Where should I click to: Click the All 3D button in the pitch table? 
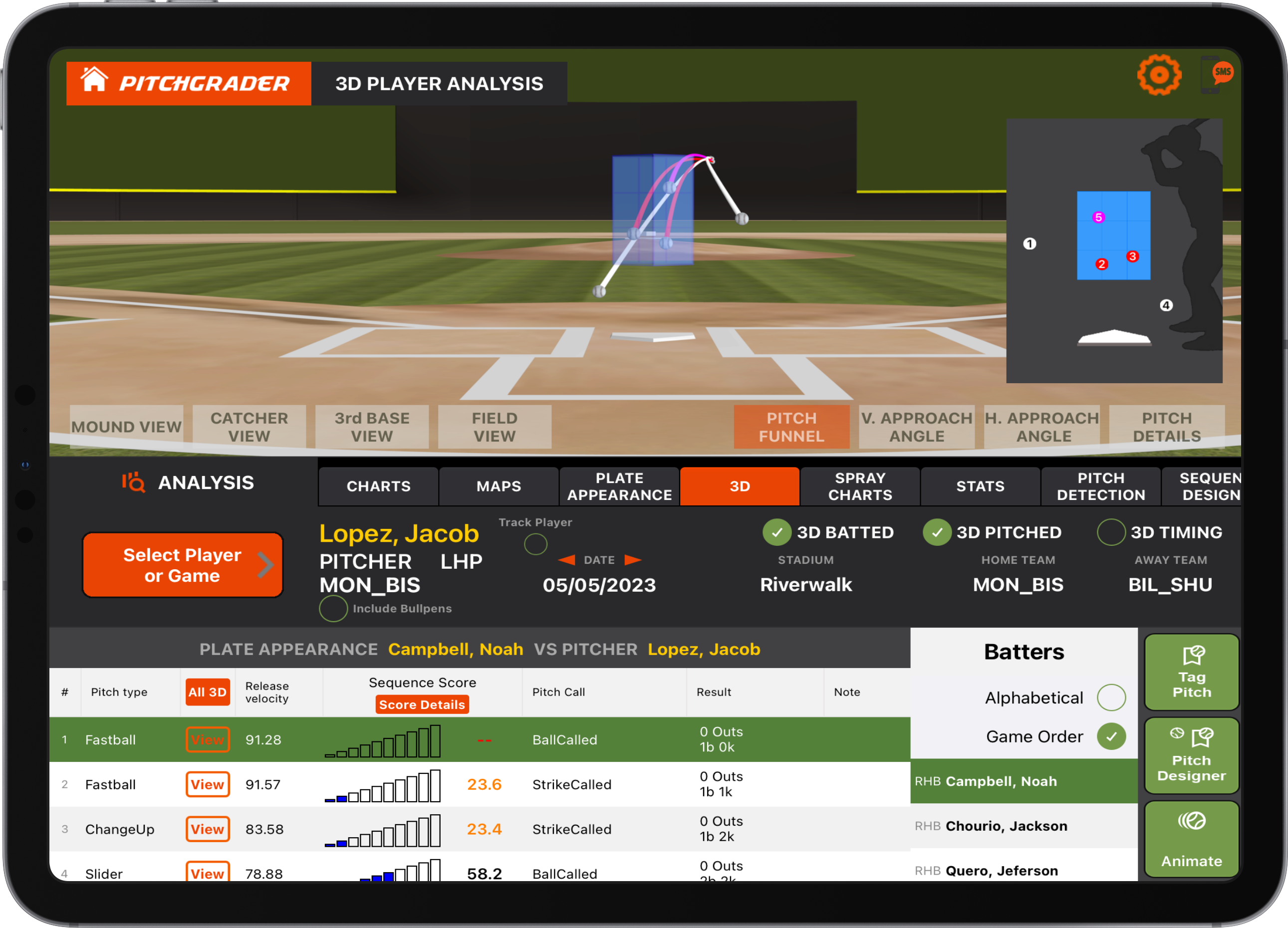[208, 693]
